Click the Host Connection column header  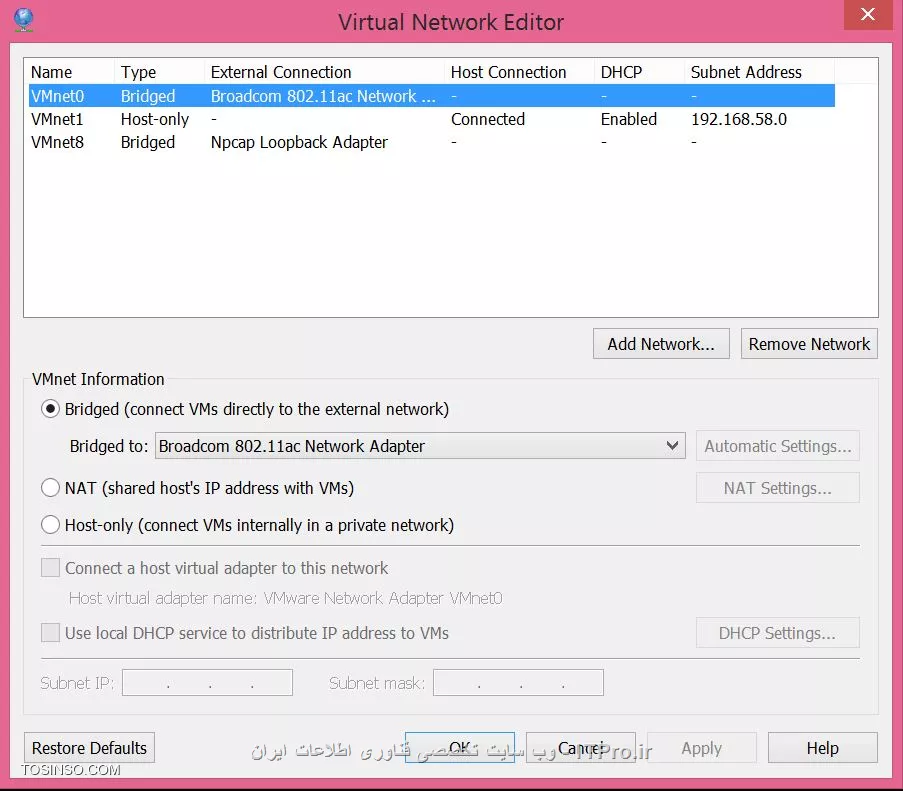[519, 72]
